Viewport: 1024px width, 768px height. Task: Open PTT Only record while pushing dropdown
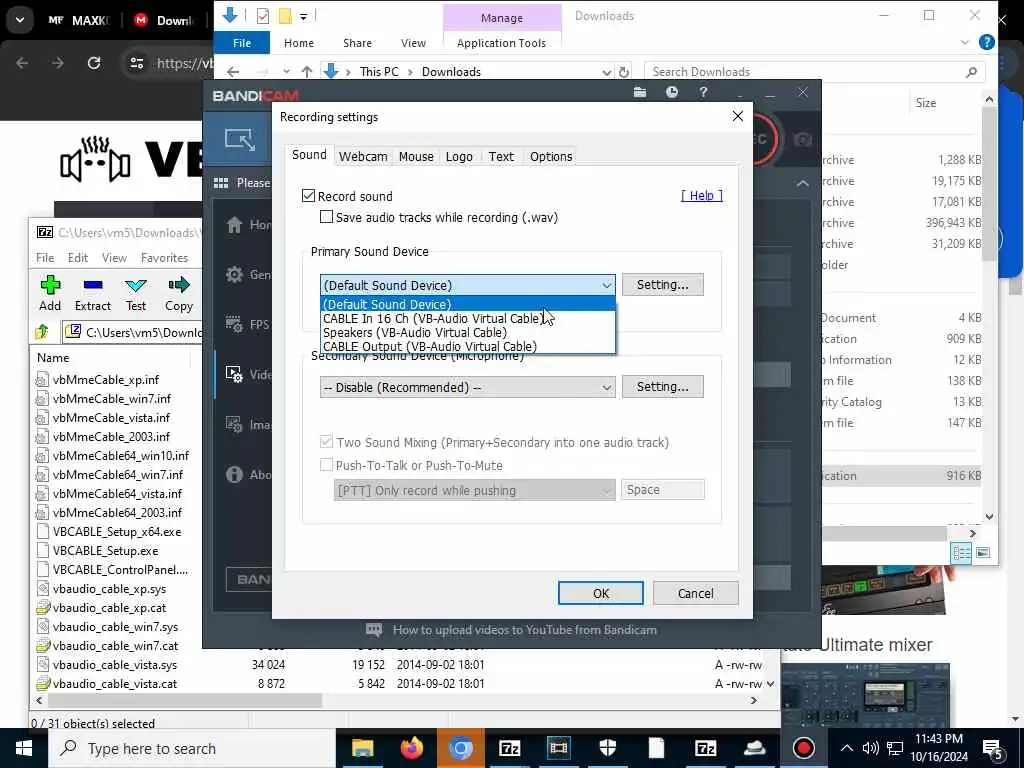point(475,490)
